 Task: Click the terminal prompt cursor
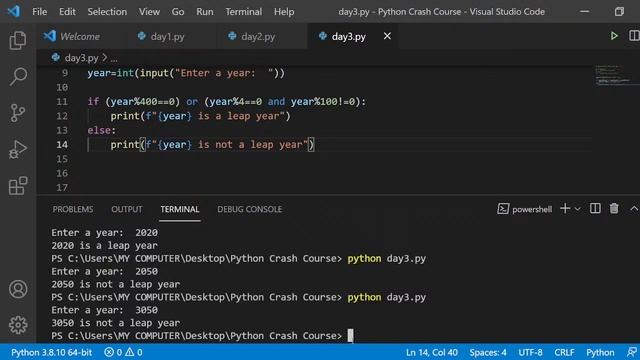click(350, 336)
